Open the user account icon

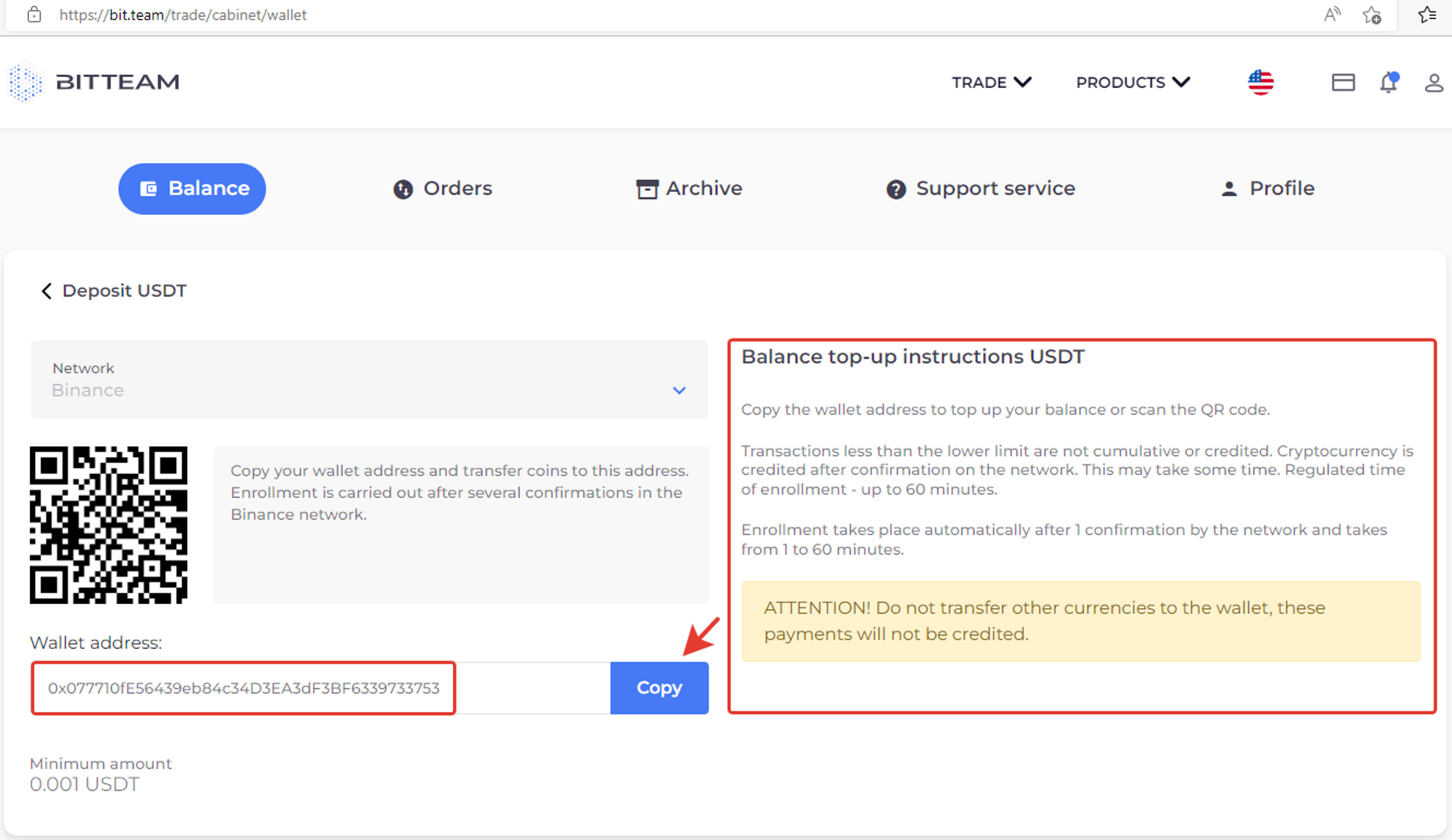pyautogui.click(x=1434, y=83)
